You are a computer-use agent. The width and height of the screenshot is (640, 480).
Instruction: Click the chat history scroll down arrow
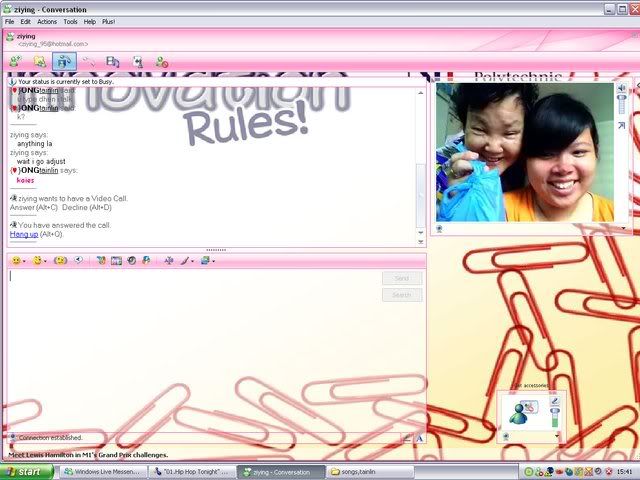coord(421,233)
